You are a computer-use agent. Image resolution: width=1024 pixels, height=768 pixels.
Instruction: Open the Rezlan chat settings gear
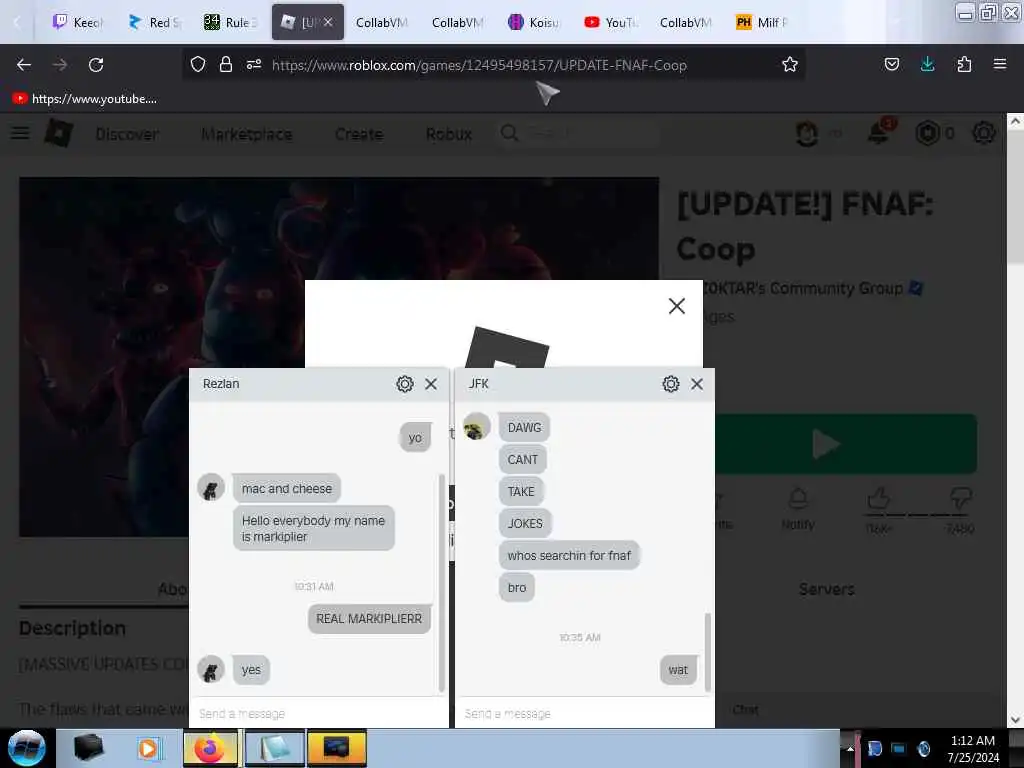point(405,384)
